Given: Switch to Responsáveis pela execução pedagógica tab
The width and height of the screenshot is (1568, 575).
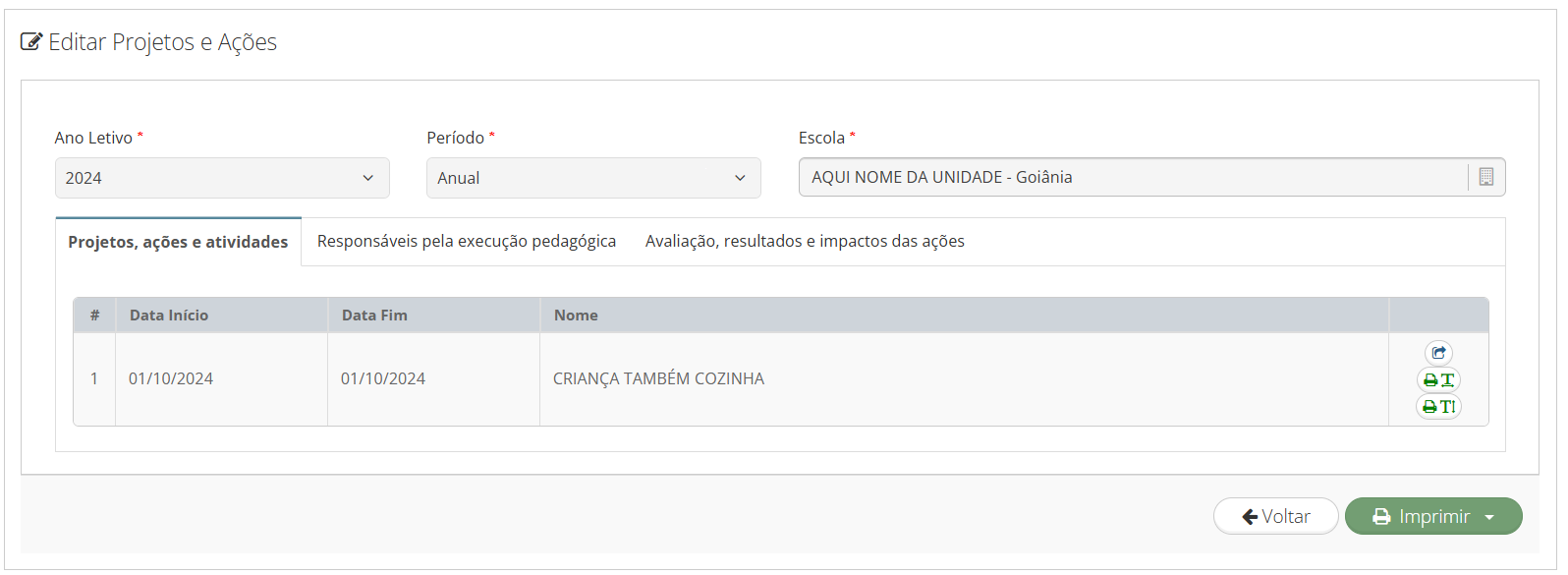Looking at the screenshot, I should [467, 241].
